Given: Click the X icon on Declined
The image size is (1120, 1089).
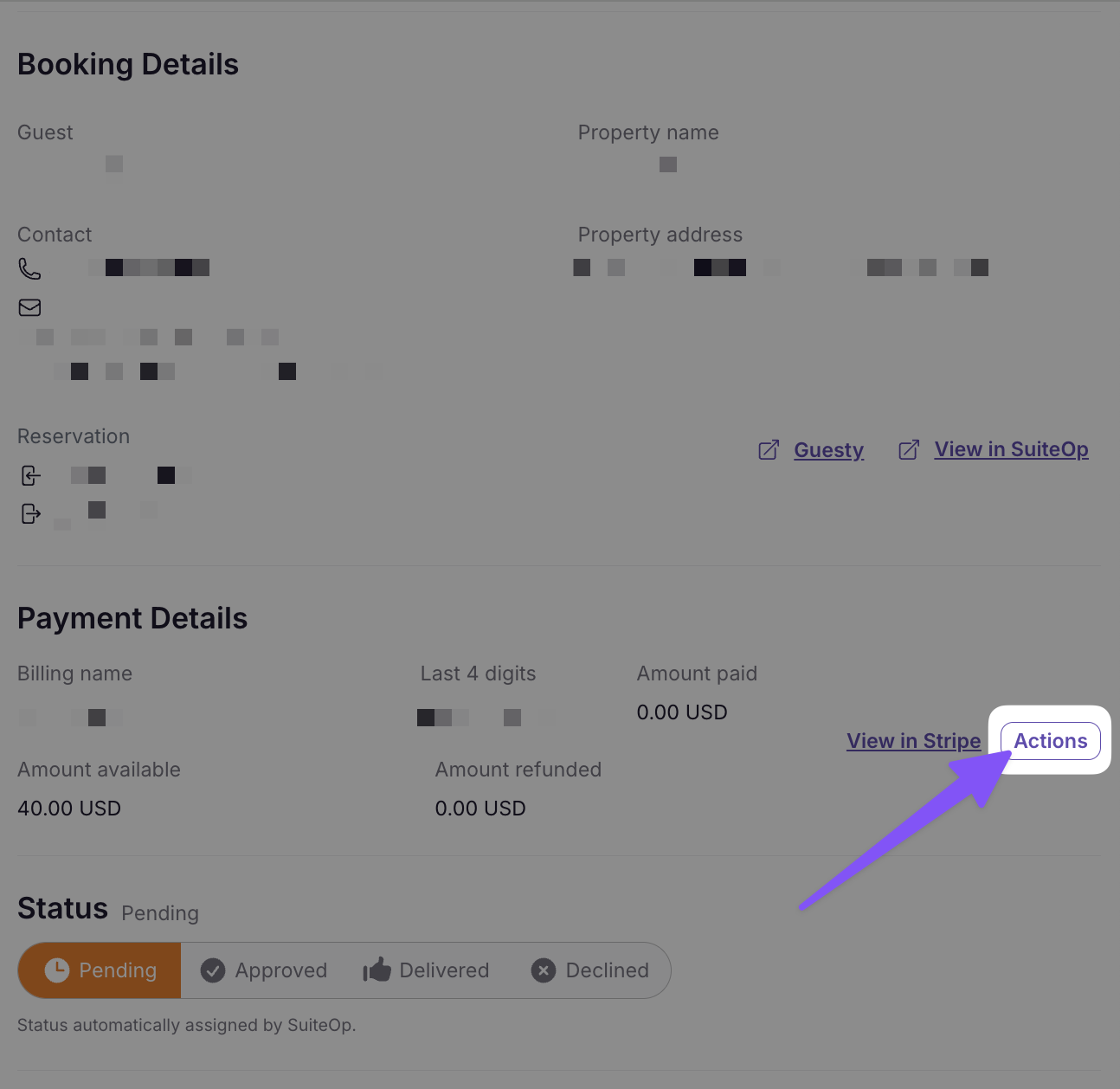Looking at the screenshot, I should click(544, 970).
